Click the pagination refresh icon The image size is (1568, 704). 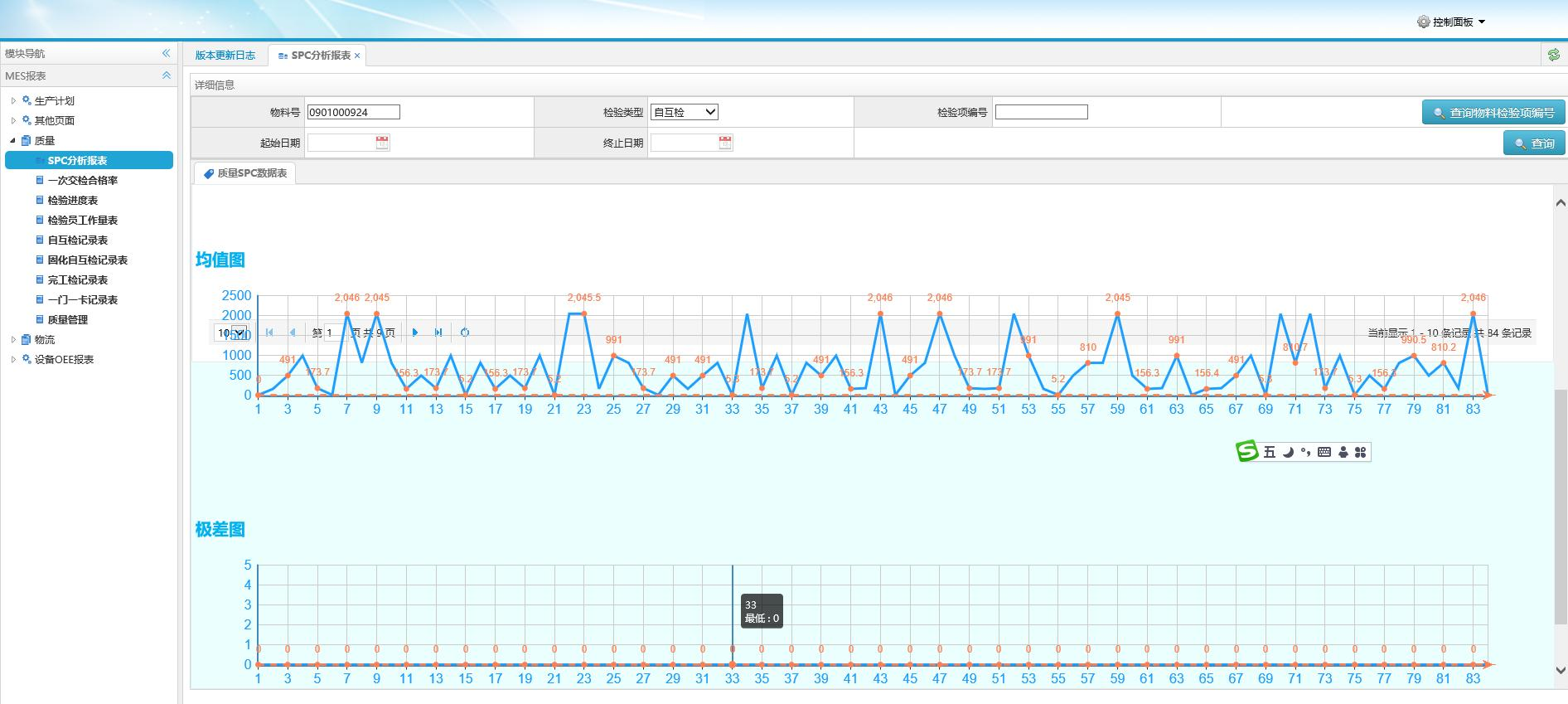[465, 333]
